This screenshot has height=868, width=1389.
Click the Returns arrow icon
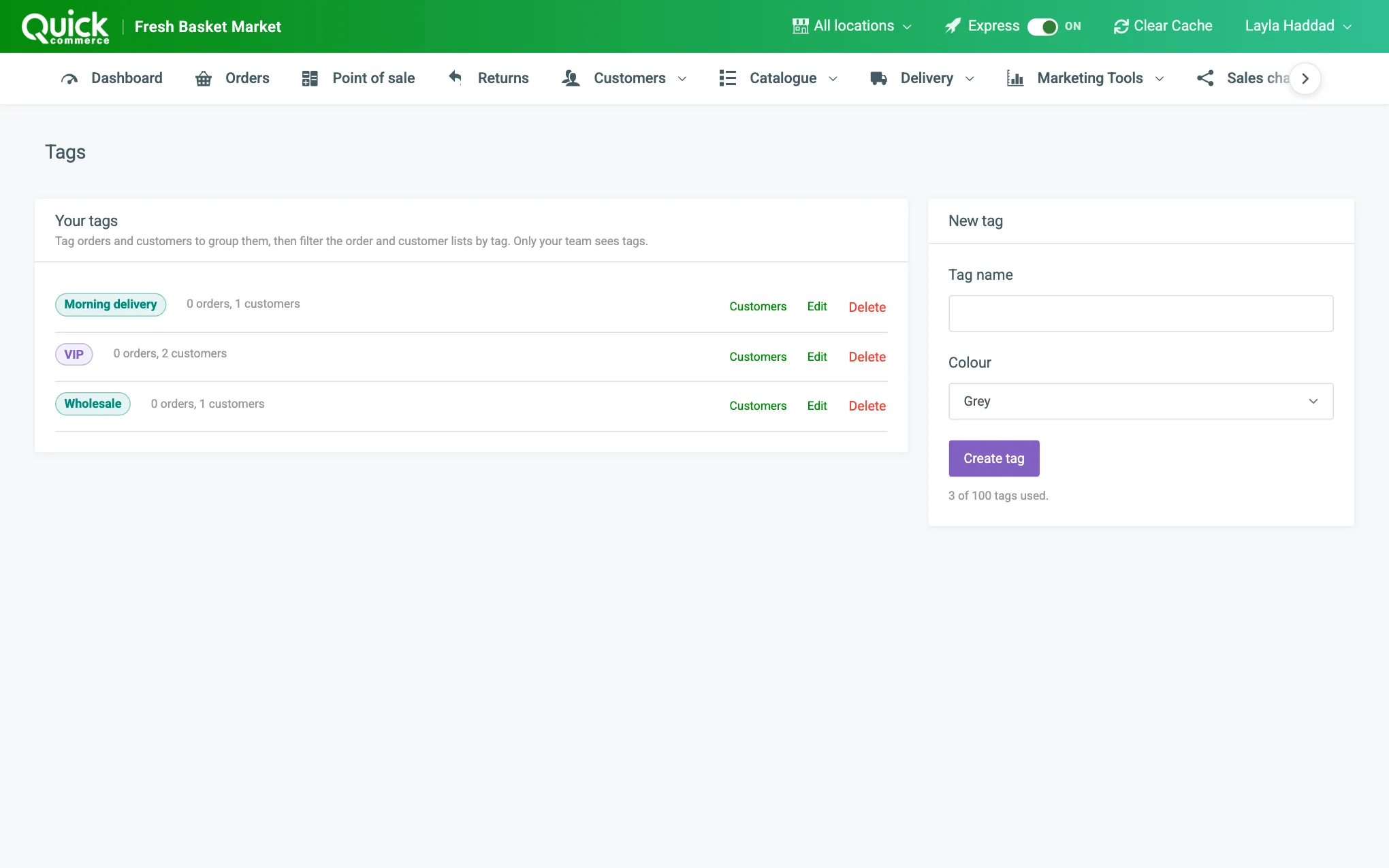tap(456, 78)
